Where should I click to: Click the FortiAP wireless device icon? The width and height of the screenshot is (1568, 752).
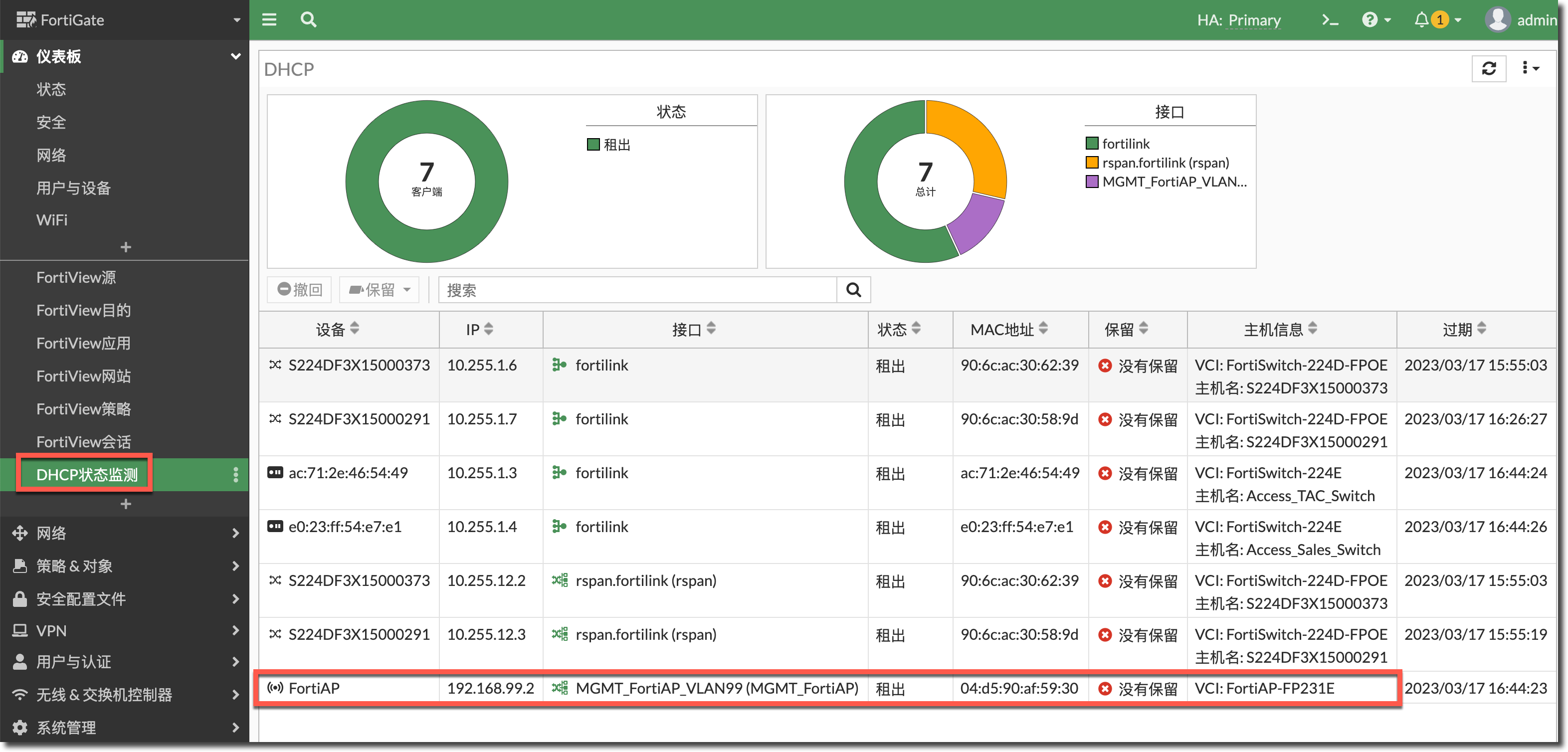275,688
